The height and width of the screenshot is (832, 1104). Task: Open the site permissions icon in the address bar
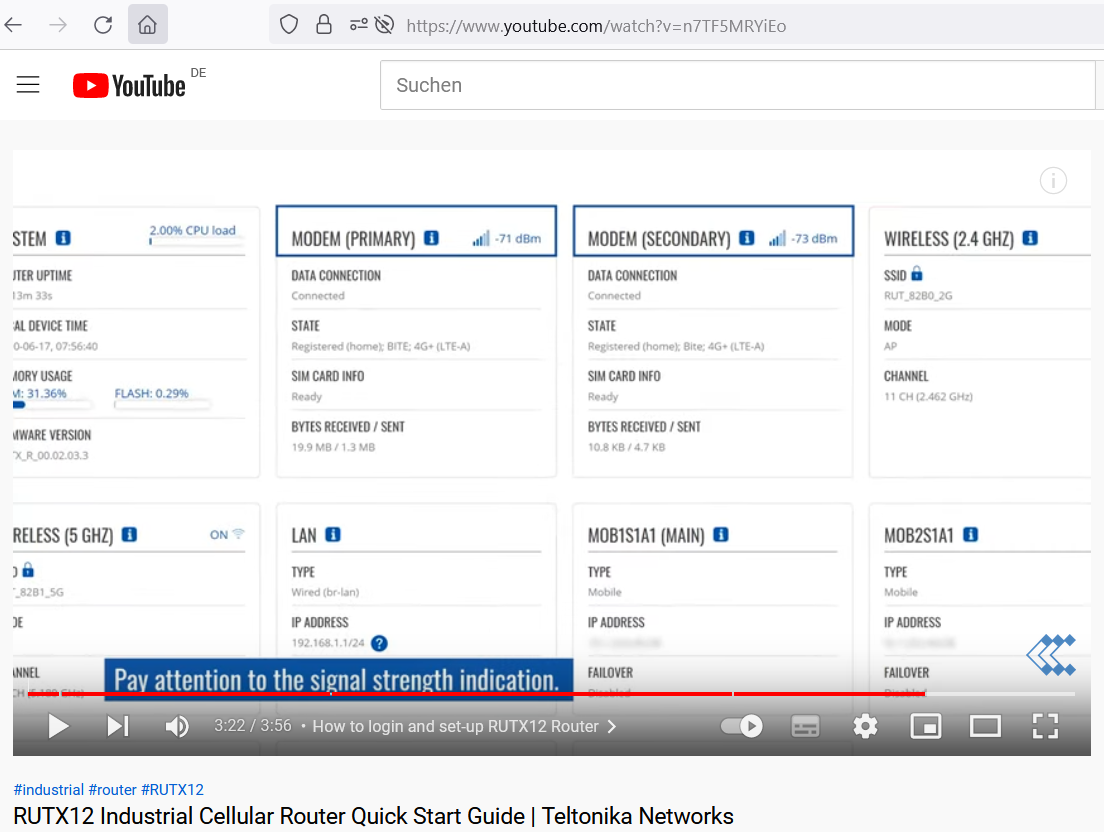coord(358,25)
